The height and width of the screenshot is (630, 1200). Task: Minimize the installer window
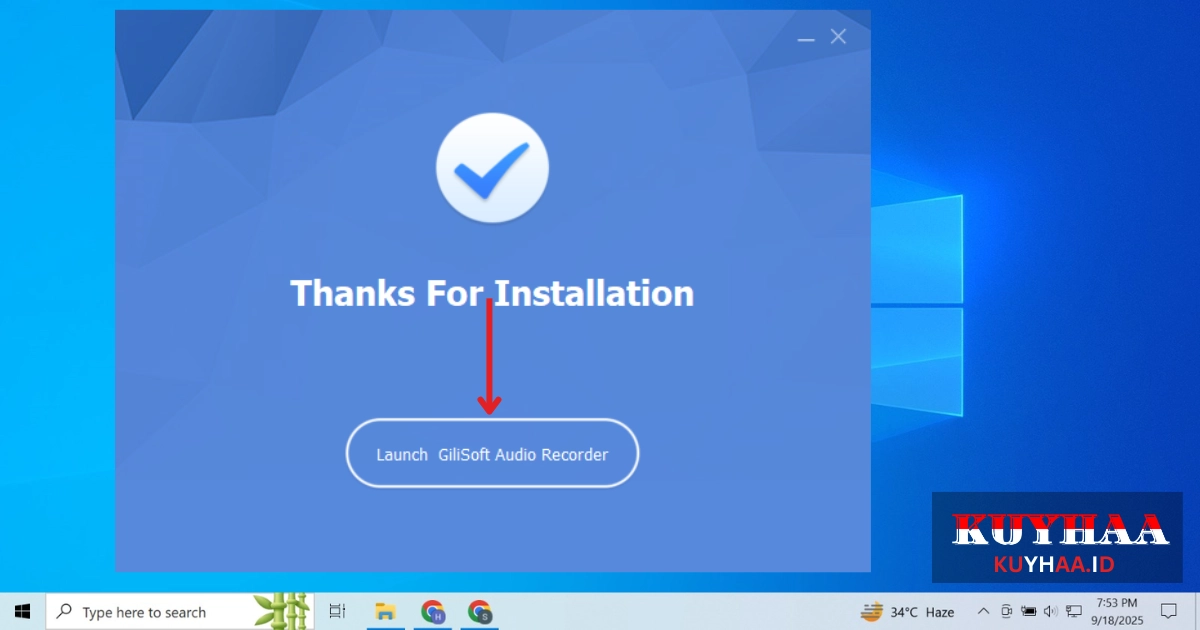(x=806, y=38)
